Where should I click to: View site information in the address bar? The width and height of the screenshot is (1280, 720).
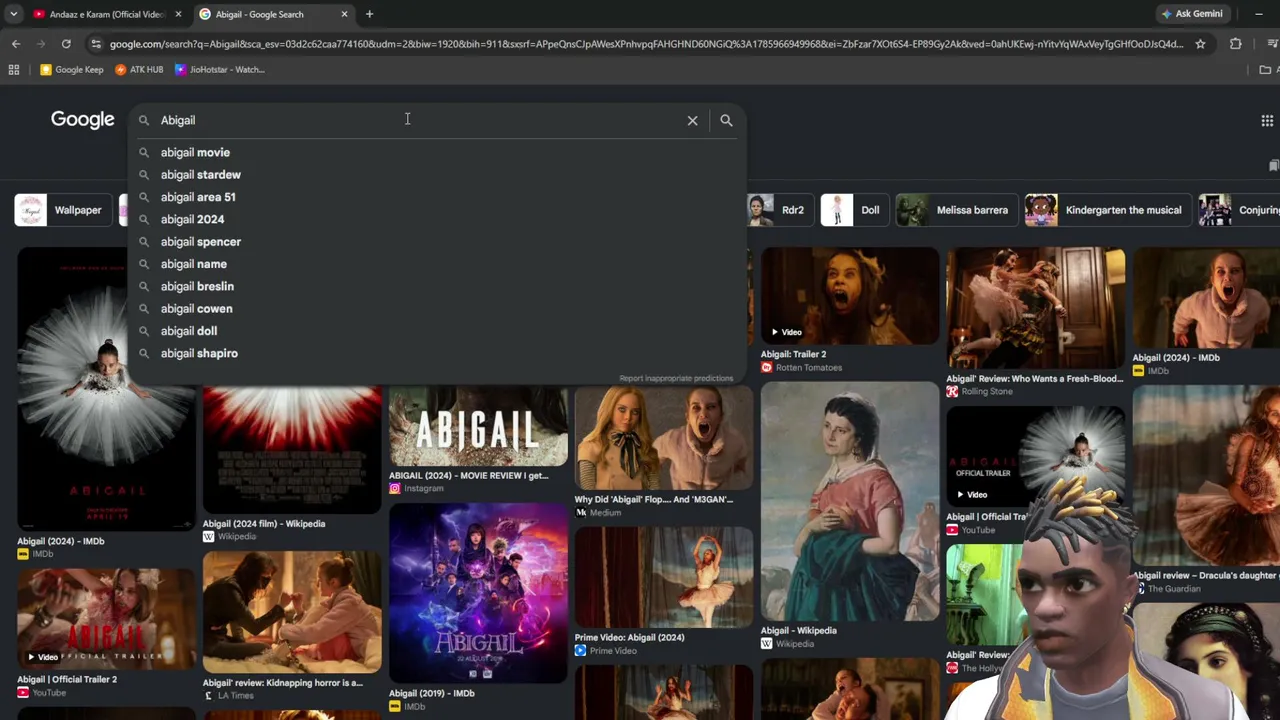[x=95, y=44]
